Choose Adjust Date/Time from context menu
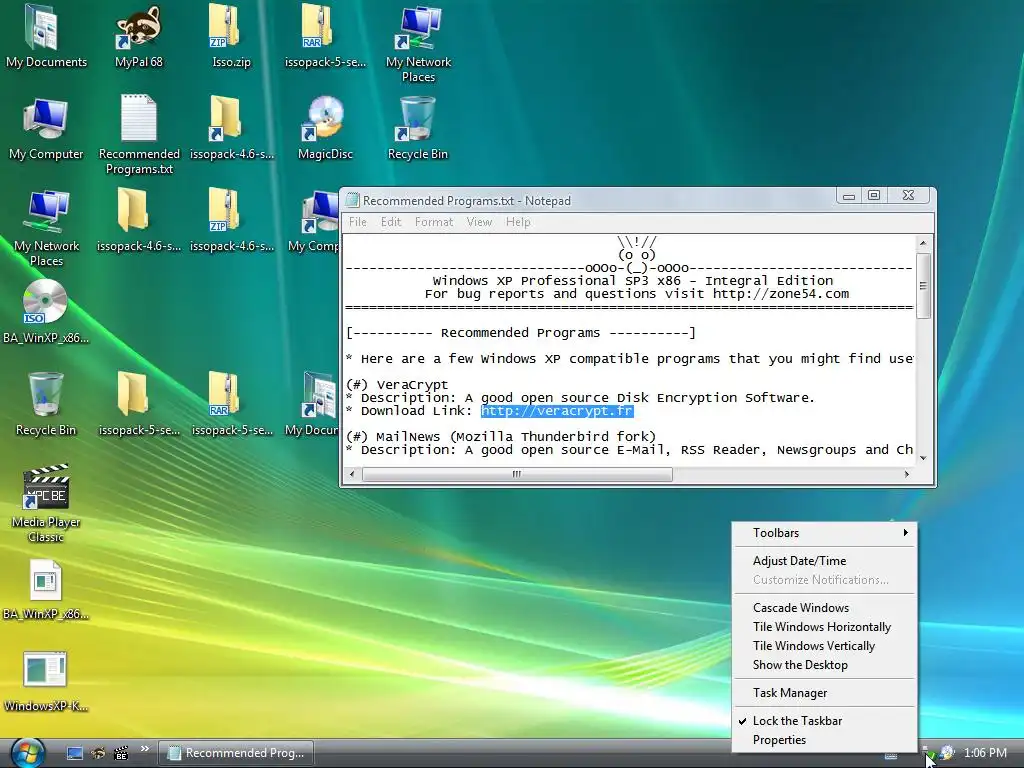The image size is (1024, 768). pos(825,560)
